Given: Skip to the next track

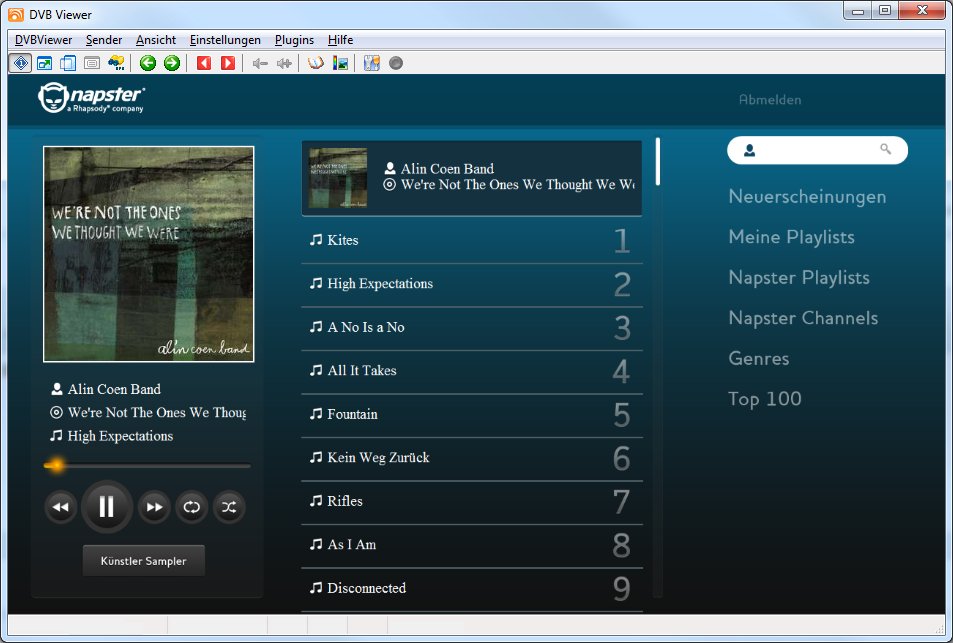Looking at the screenshot, I should [154, 507].
